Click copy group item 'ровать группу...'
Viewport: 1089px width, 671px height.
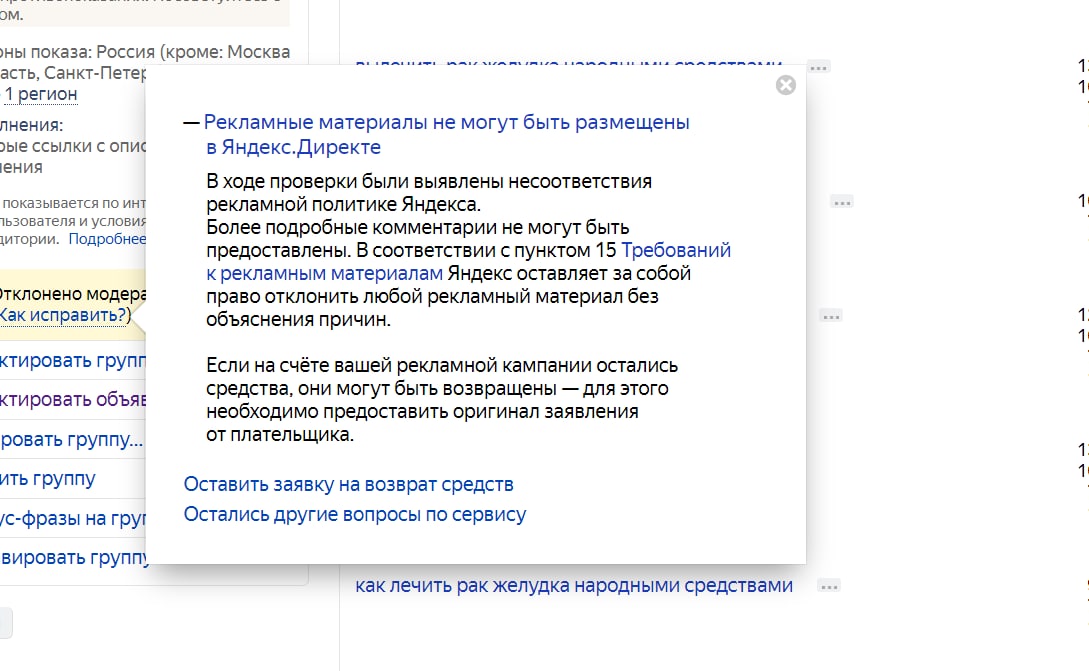(72, 440)
